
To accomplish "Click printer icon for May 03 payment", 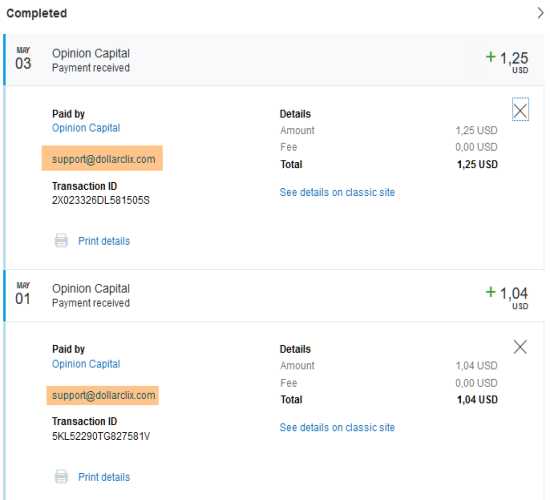I will [61, 241].
